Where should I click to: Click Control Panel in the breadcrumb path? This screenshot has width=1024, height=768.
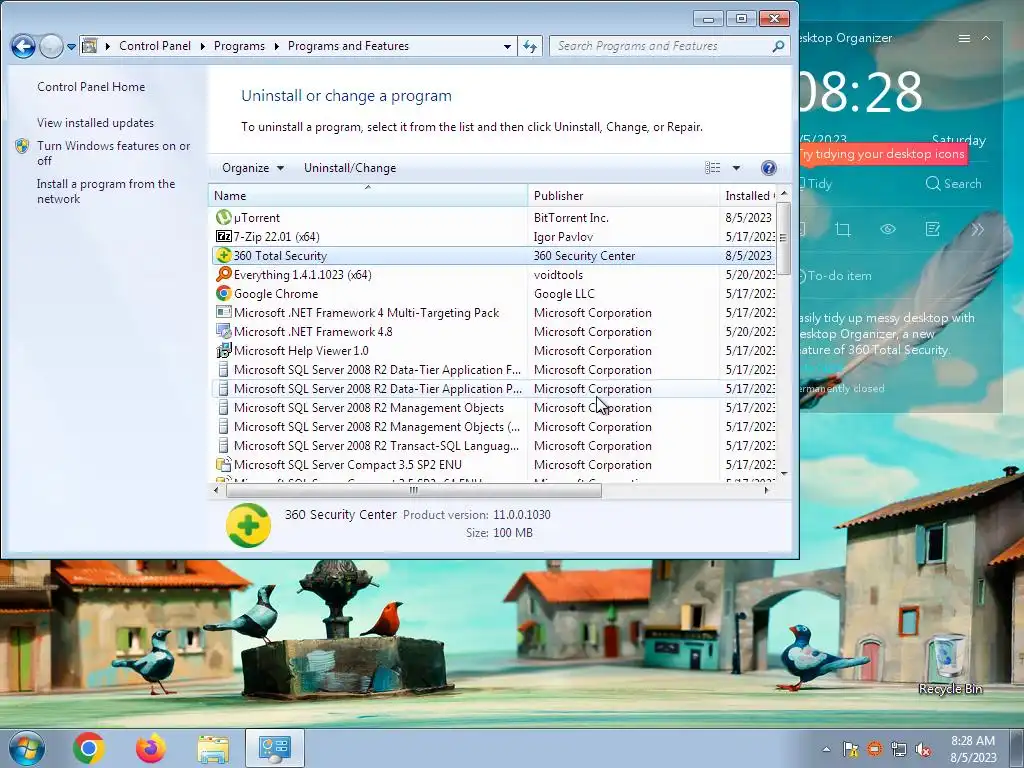[x=155, y=46]
